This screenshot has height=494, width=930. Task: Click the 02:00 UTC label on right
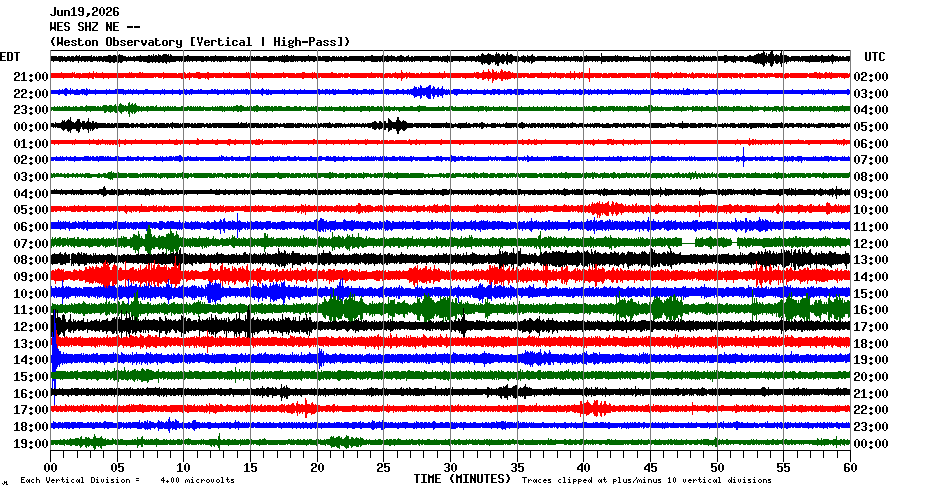coord(871,77)
